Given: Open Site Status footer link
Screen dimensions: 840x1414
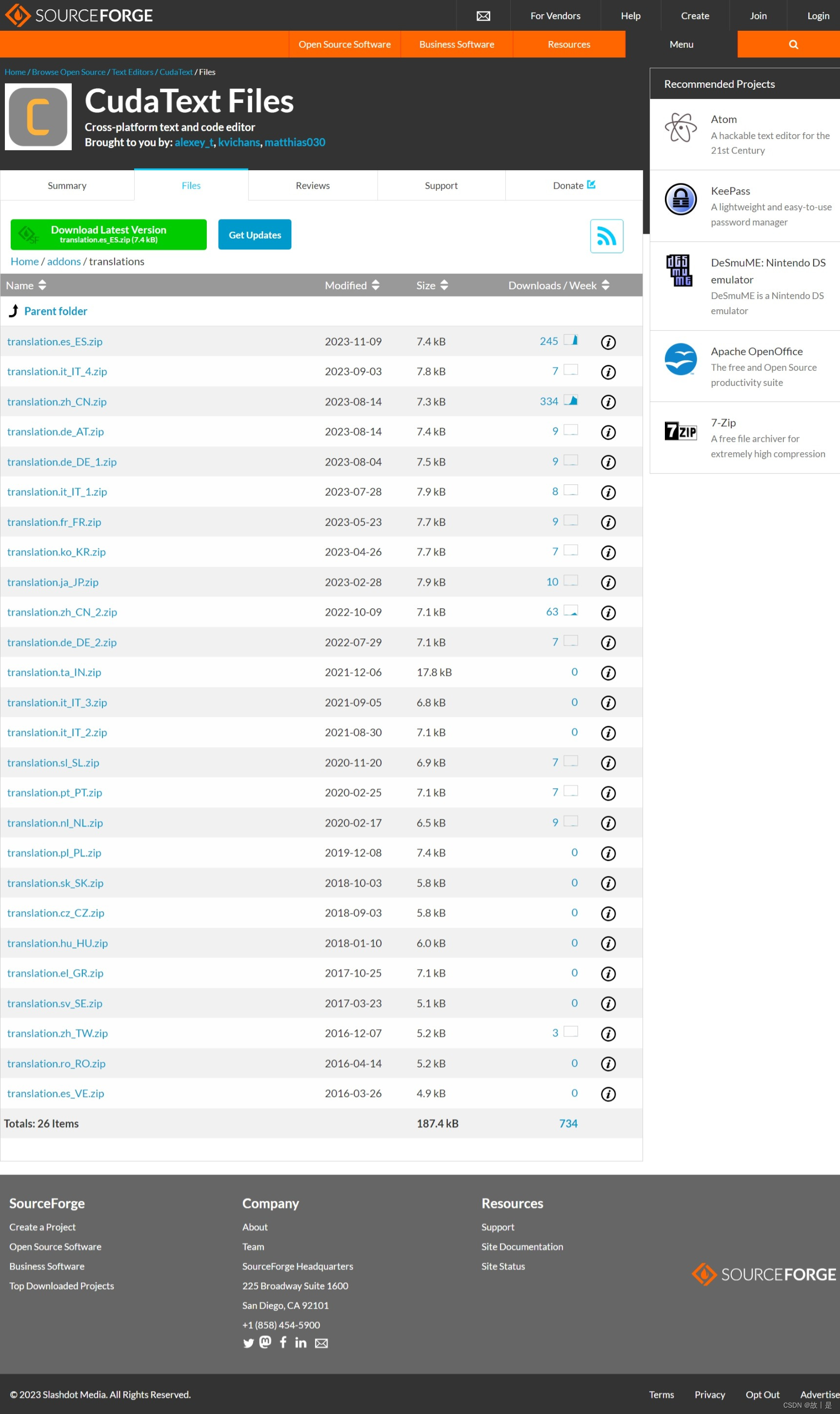Looking at the screenshot, I should point(502,1266).
